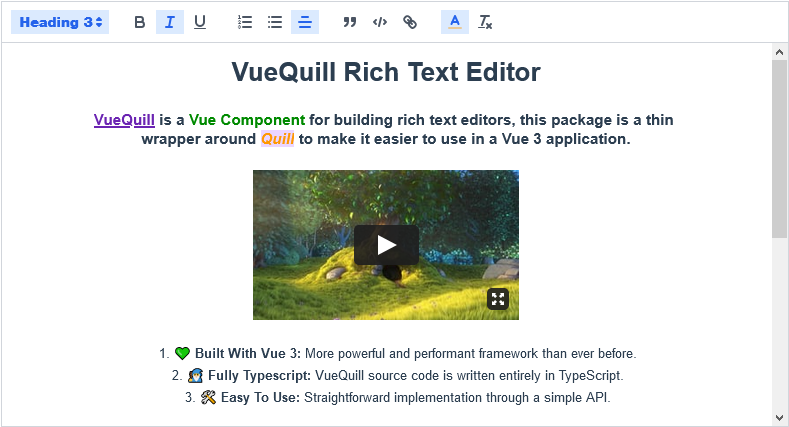Clear text formatting
This screenshot has width=789, height=427.
(485, 22)
